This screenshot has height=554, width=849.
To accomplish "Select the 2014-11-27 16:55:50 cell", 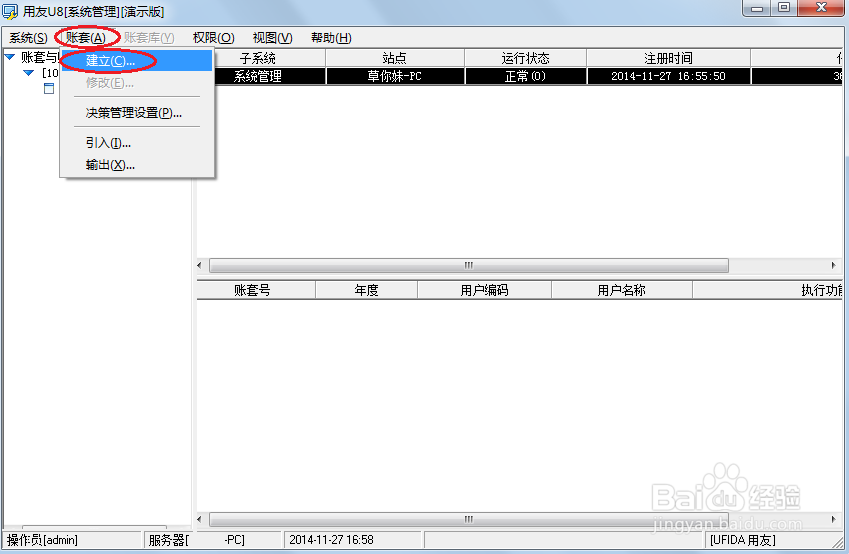I will (x=668, y=76).
